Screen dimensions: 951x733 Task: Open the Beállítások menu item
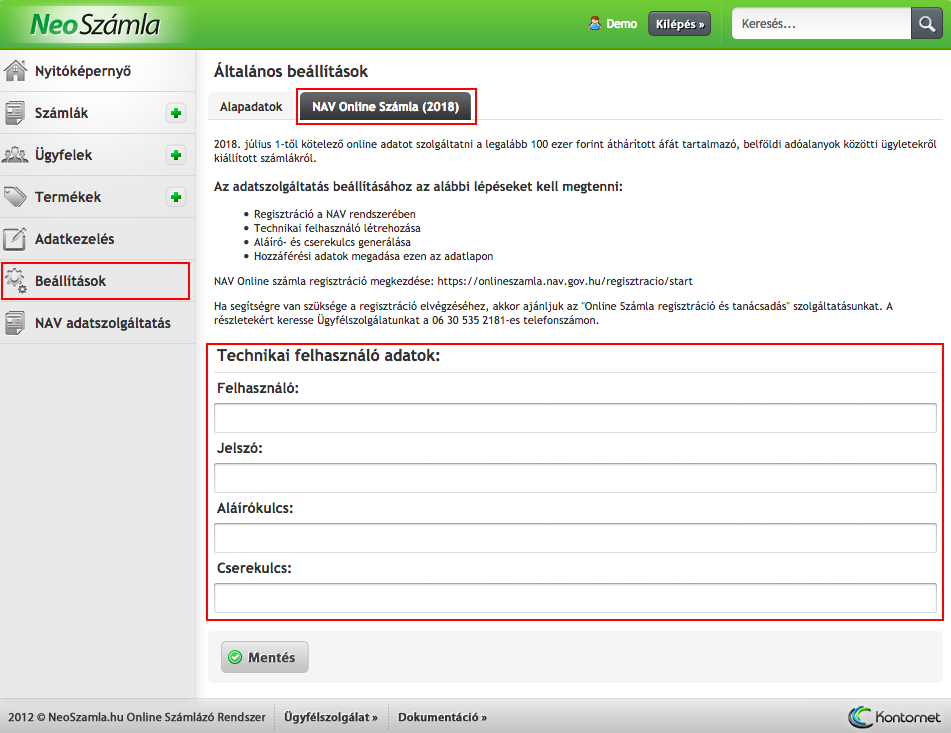click(x=96, y=281)
